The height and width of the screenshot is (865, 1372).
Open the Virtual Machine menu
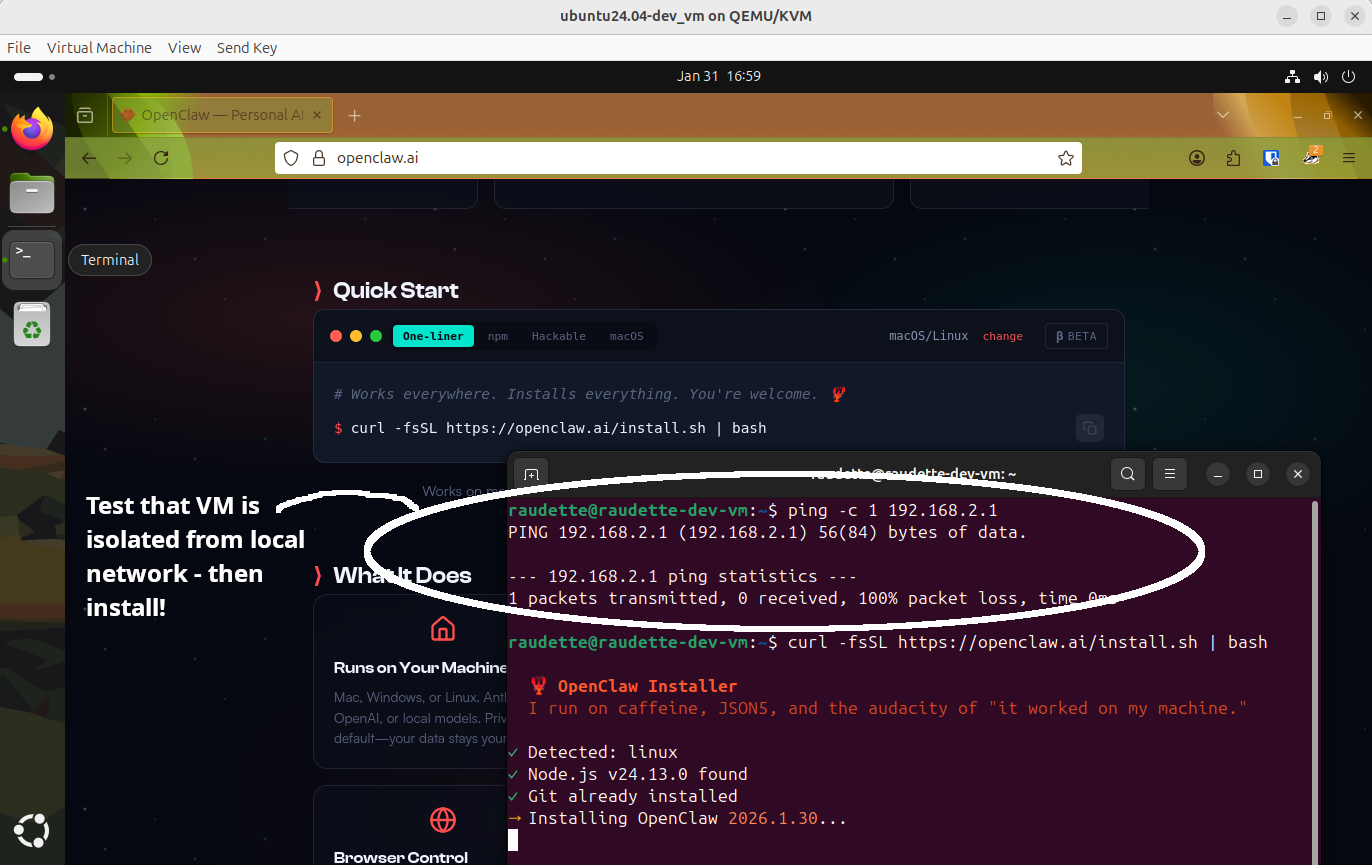[99, 47]
